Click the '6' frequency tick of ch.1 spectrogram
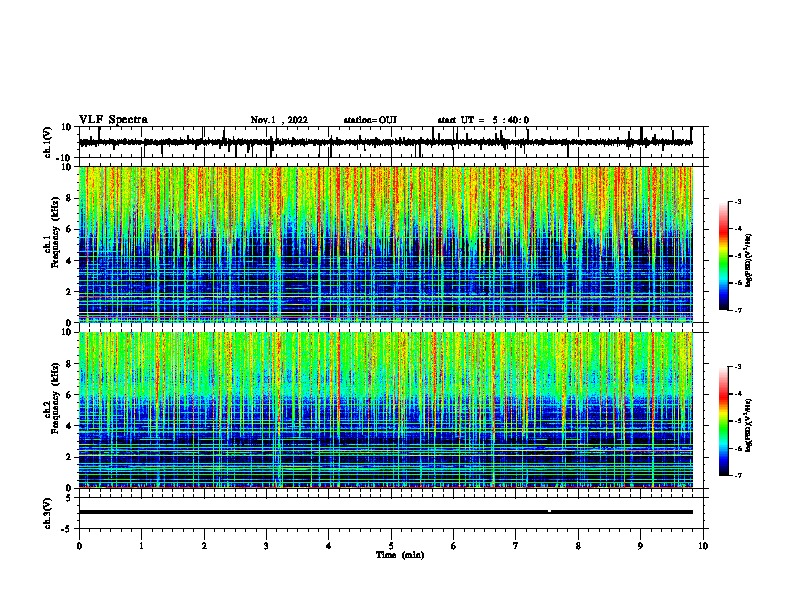792x612 pixels. 69,229
